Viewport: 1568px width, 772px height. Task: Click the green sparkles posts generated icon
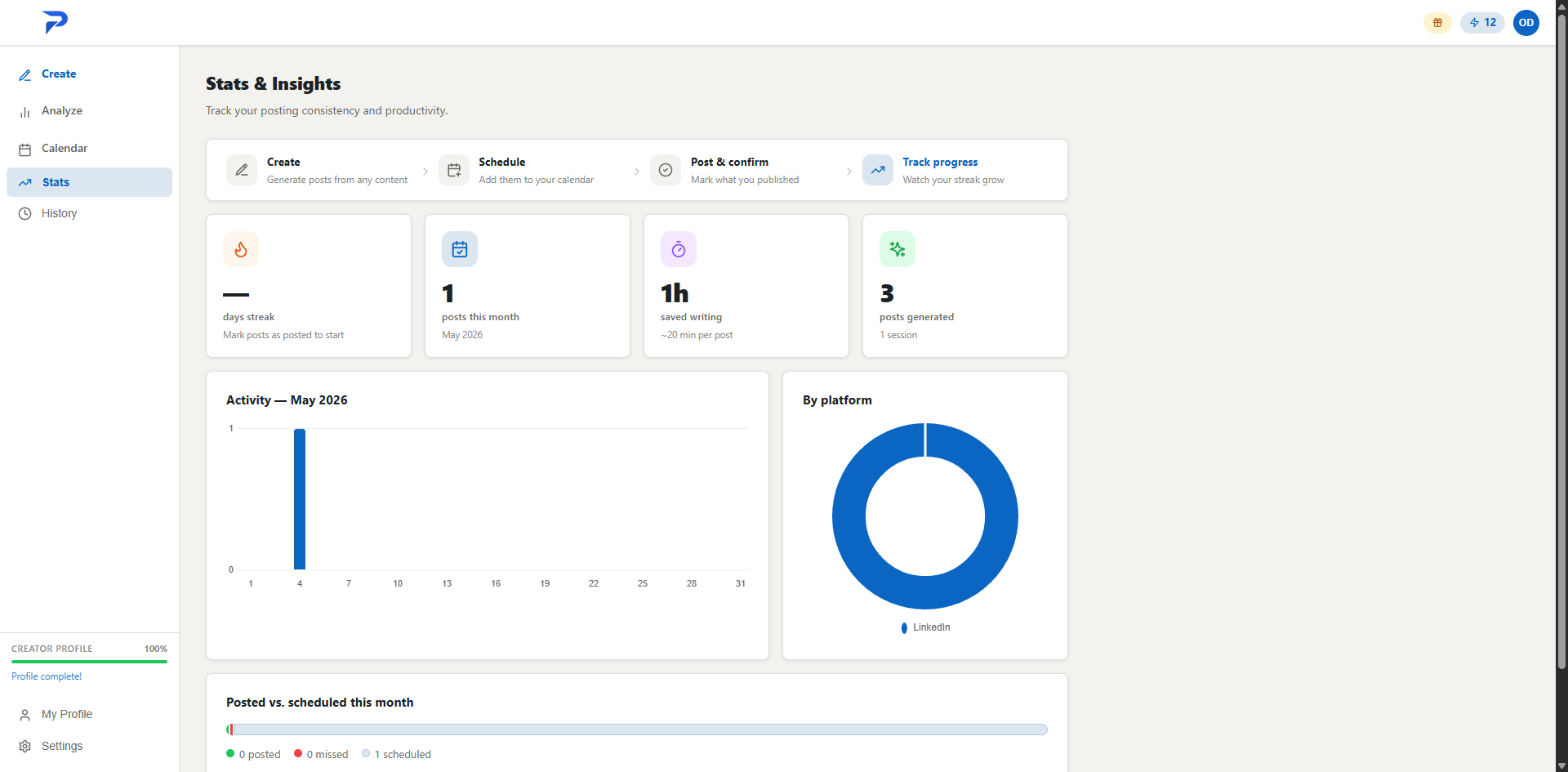point(898,249)
